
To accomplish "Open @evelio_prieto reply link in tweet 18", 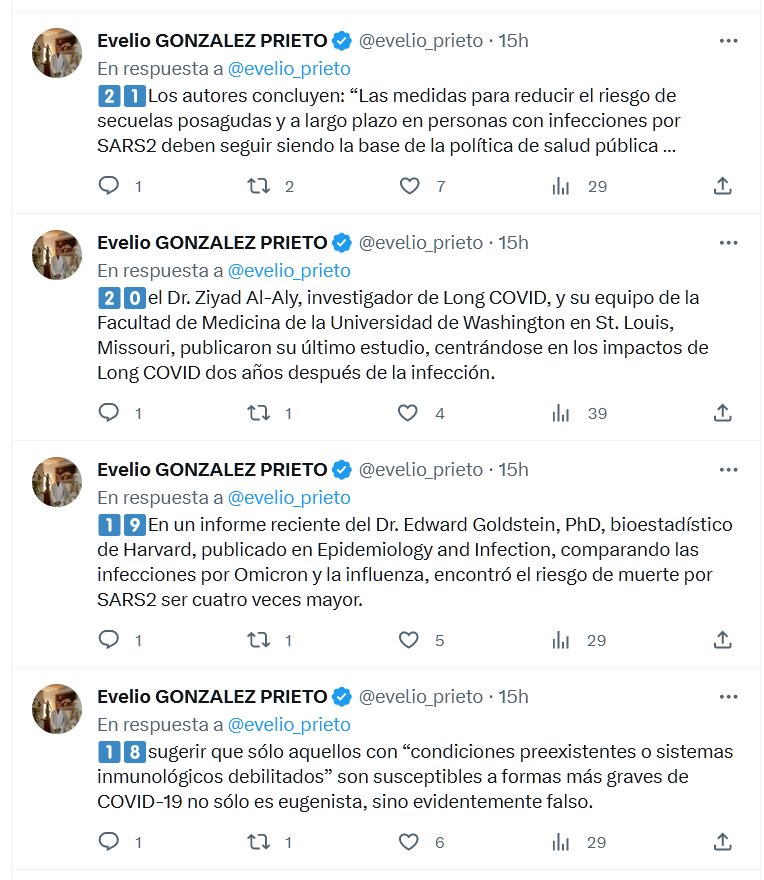I will point(289,724).
